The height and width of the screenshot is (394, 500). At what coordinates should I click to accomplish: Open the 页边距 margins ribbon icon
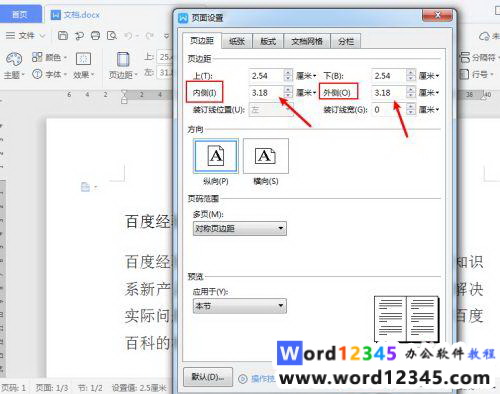[123, 60]
